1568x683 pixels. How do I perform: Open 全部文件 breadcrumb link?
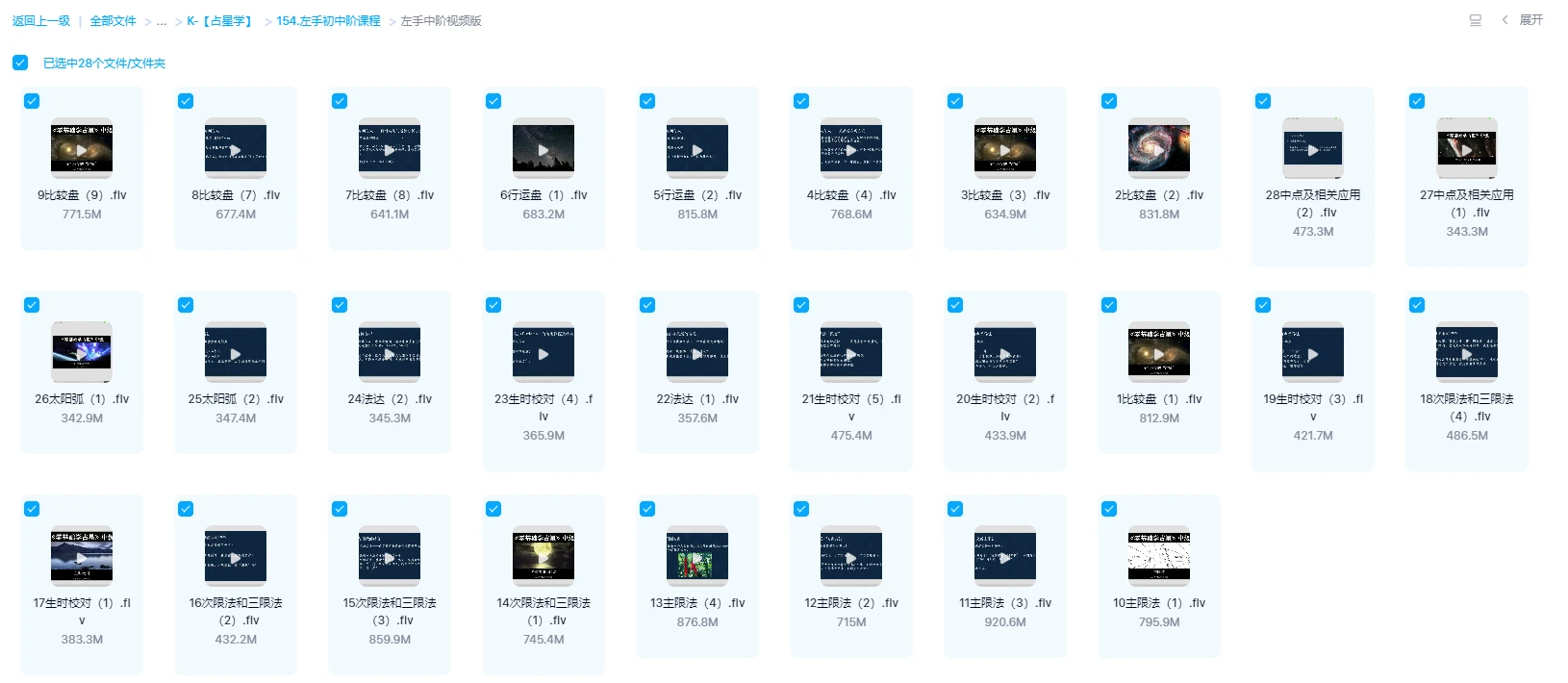113,20
